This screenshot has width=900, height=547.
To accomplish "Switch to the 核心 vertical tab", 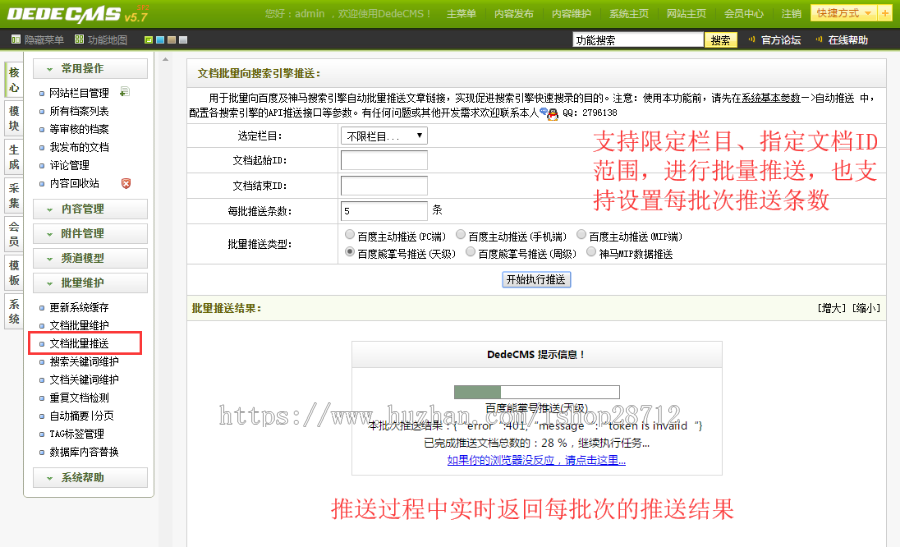I will click(x=14, y=79).
